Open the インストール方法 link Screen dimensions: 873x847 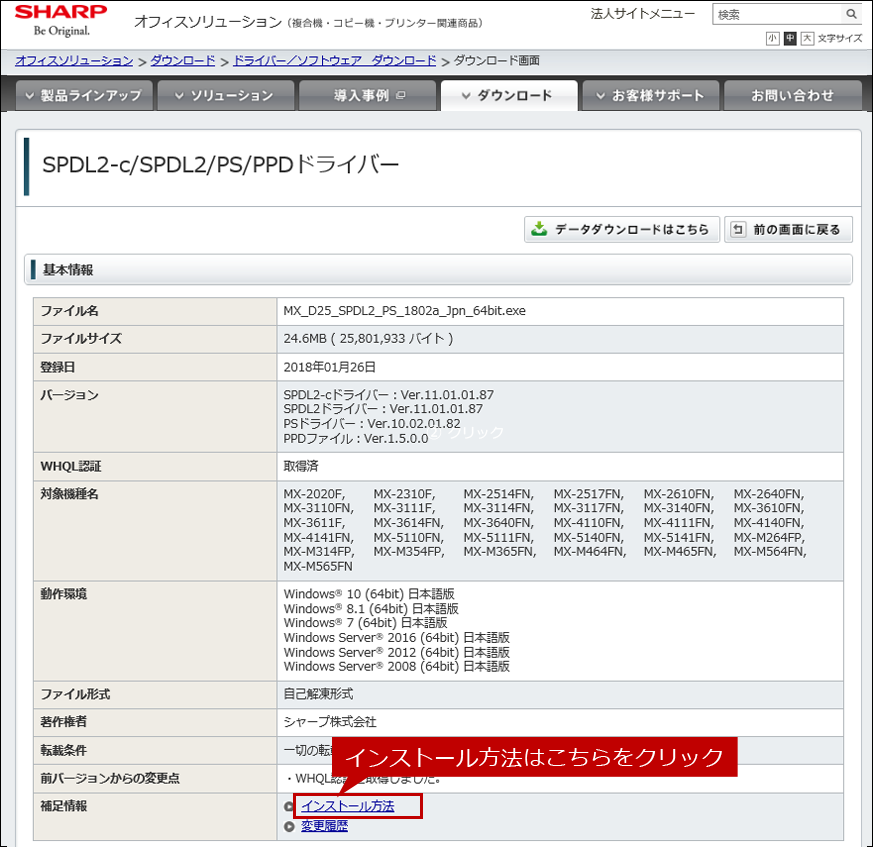(x=347, y=806)
